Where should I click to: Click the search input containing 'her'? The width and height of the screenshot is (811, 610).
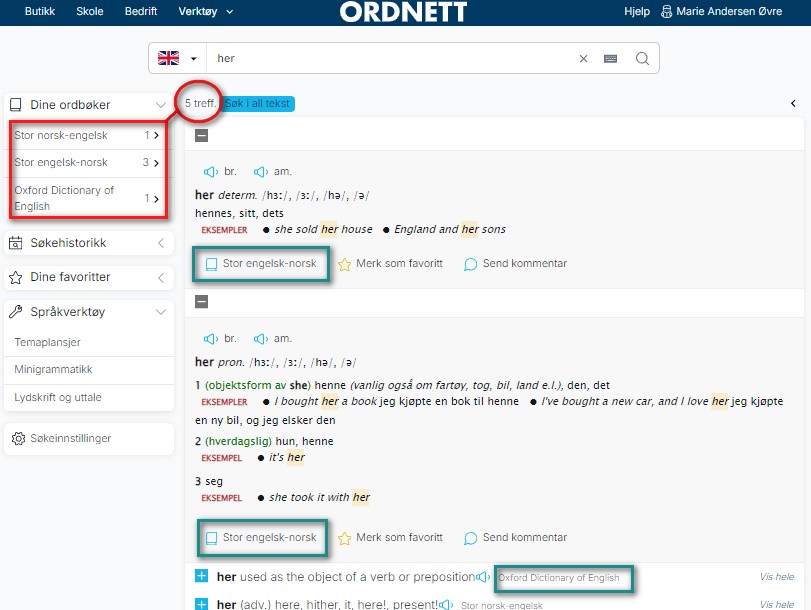point(391,58)
